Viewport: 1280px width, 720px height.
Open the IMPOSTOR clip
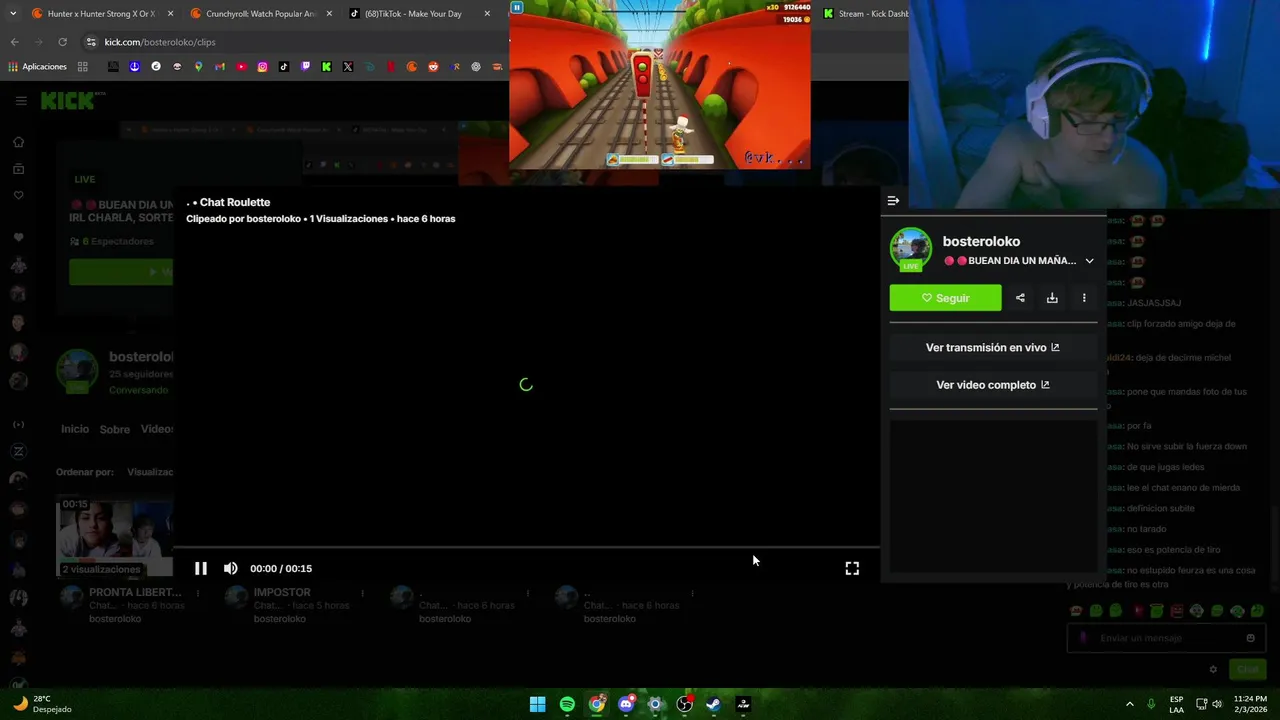[282, 592]
